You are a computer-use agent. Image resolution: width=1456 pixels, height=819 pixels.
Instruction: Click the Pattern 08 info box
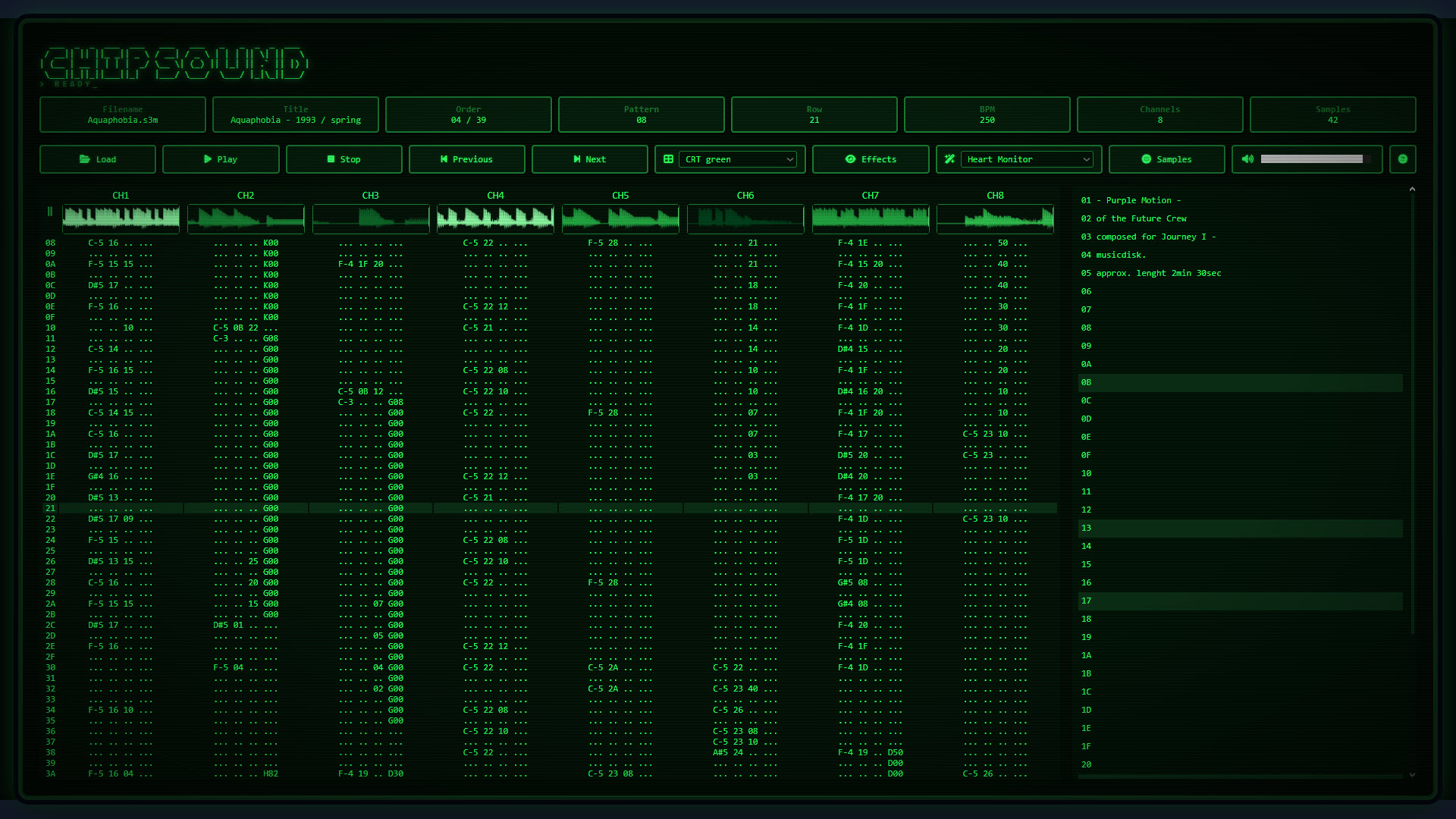642,115
